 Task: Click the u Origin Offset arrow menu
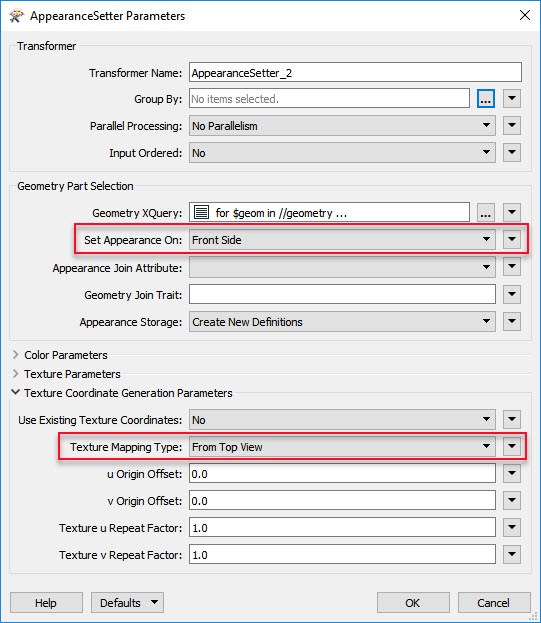point(512,474)
